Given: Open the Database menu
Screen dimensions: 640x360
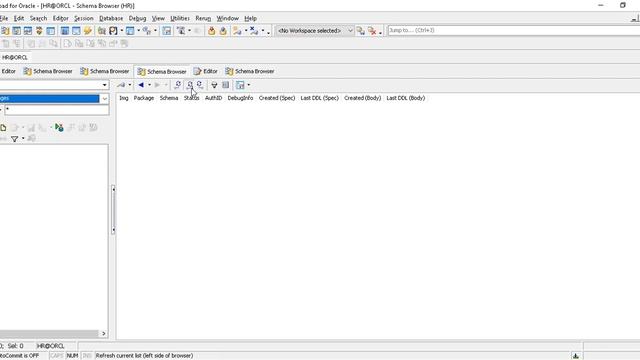Looking at the screenshot, I should click(x=111, y=18).
